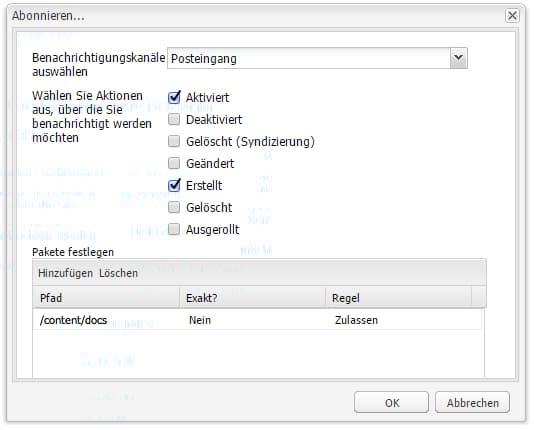Uncheck the Erstellt checkbox
The image size is (534, 430).
[174, 185]
